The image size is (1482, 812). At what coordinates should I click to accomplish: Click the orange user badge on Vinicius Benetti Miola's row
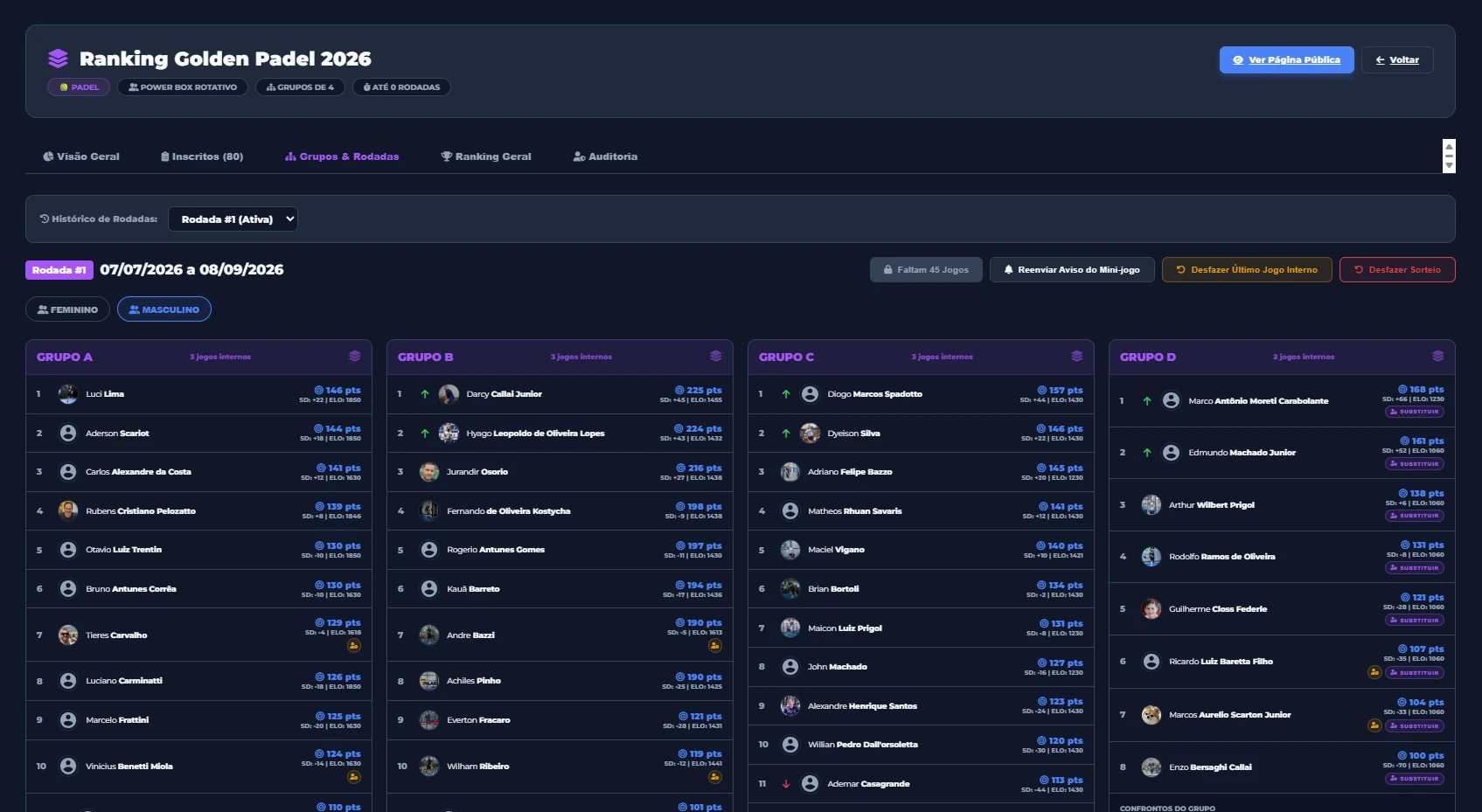[x=354, y=777]
